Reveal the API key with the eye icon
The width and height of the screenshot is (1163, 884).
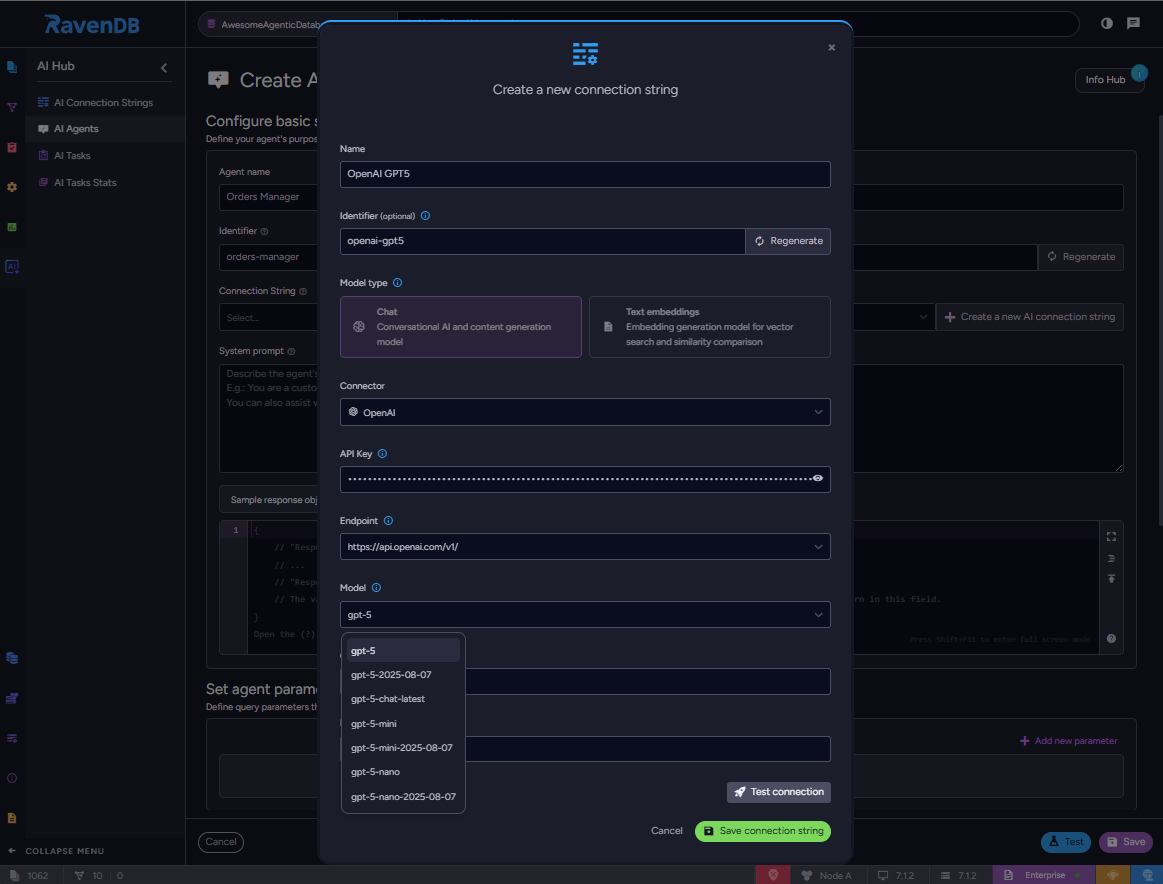click(817, 478)
